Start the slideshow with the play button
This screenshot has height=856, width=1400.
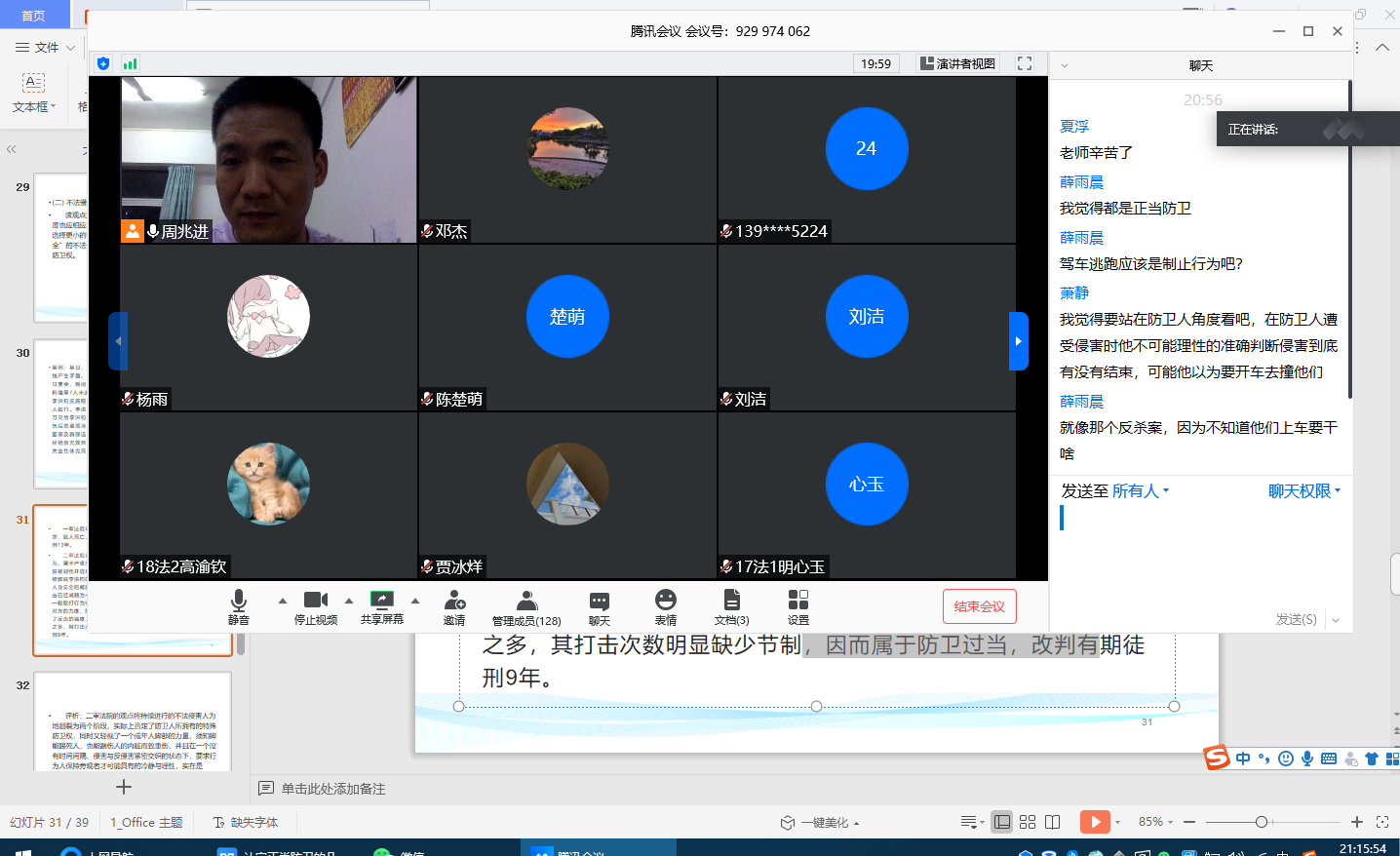[x=1097, y=822]
